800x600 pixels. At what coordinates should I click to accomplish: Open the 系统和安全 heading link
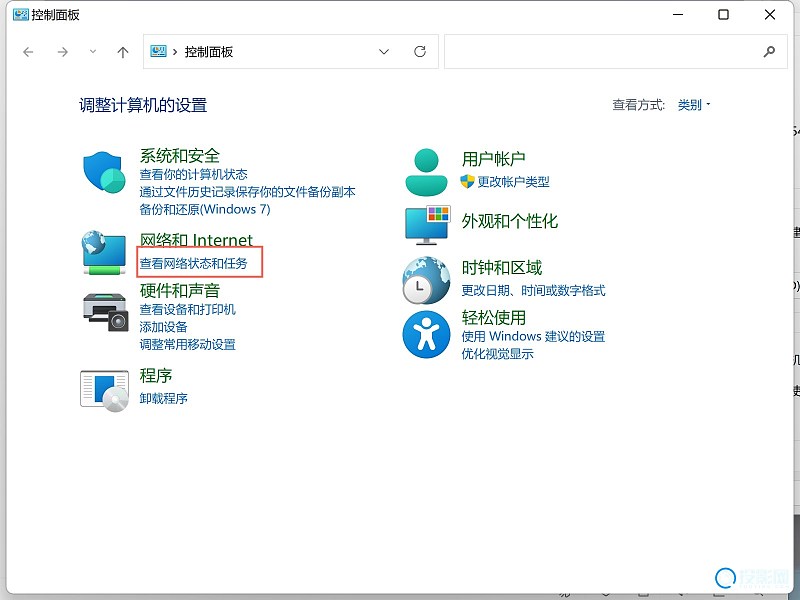[180, 156]
